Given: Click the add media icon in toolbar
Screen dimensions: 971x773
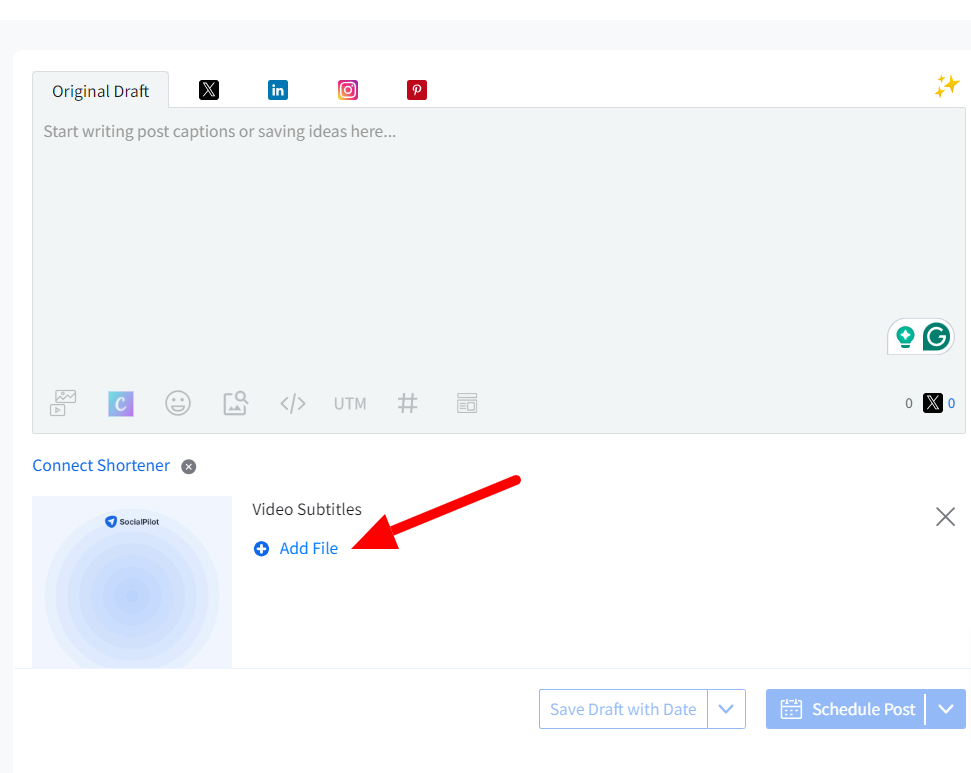Looking at the screenshot, I should [64, 403].
